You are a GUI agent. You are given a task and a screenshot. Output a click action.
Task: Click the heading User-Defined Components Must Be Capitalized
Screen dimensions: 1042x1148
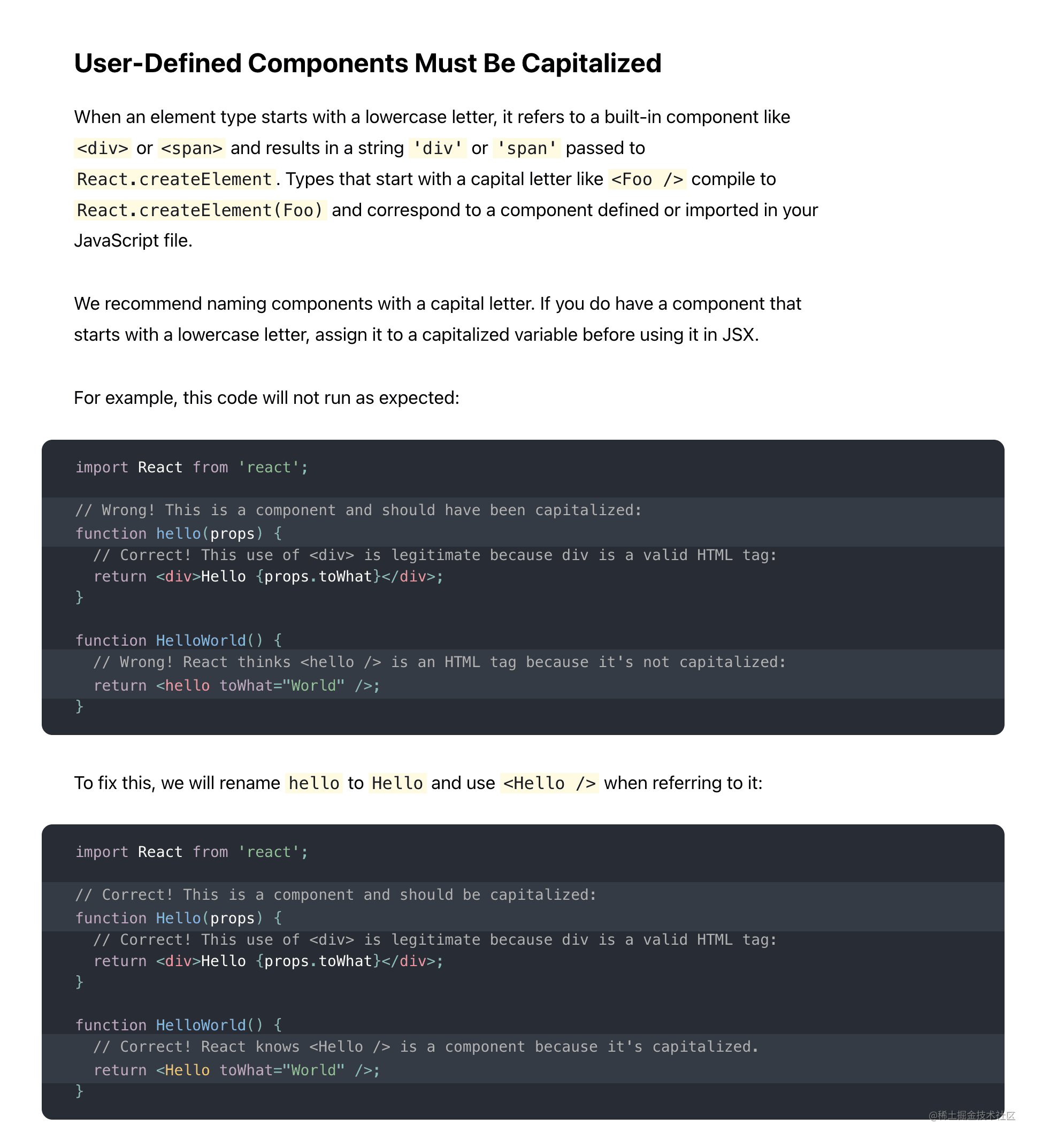(367, 63)
